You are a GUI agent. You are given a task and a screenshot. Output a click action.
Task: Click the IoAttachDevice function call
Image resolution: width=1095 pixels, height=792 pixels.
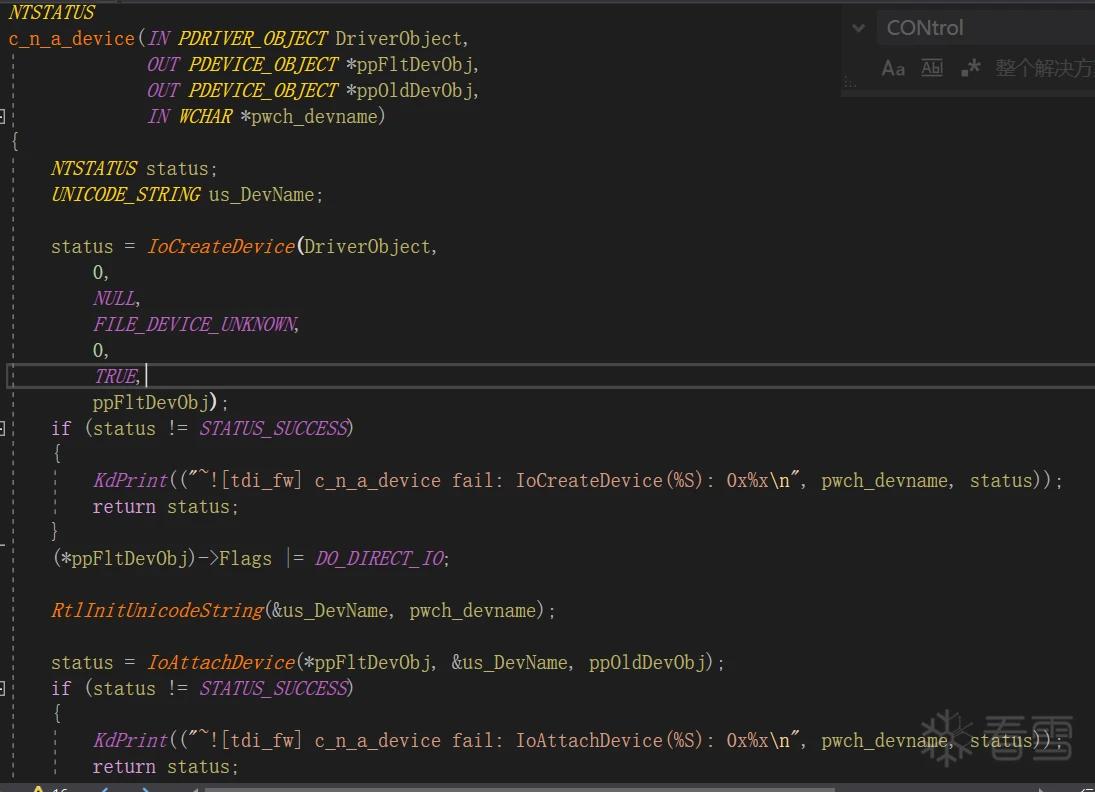[221, 663]
